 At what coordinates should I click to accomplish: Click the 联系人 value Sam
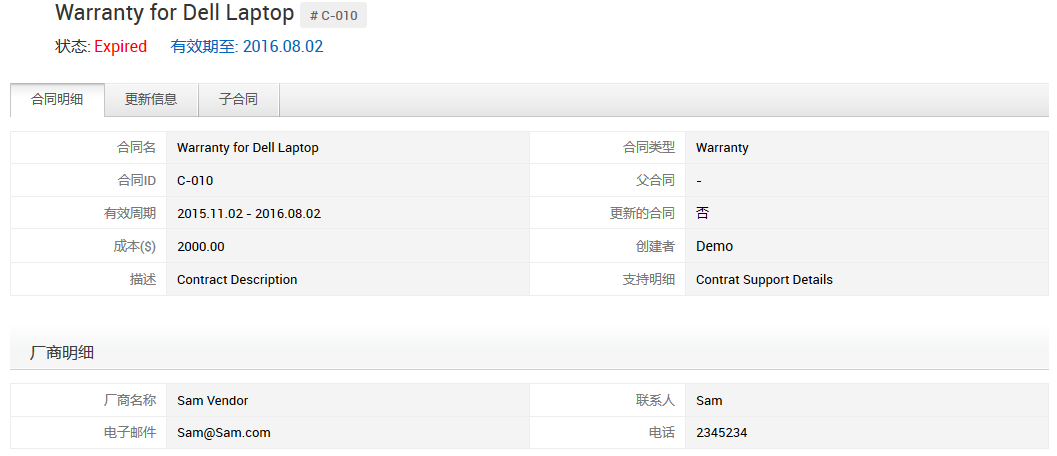point(709,401)
